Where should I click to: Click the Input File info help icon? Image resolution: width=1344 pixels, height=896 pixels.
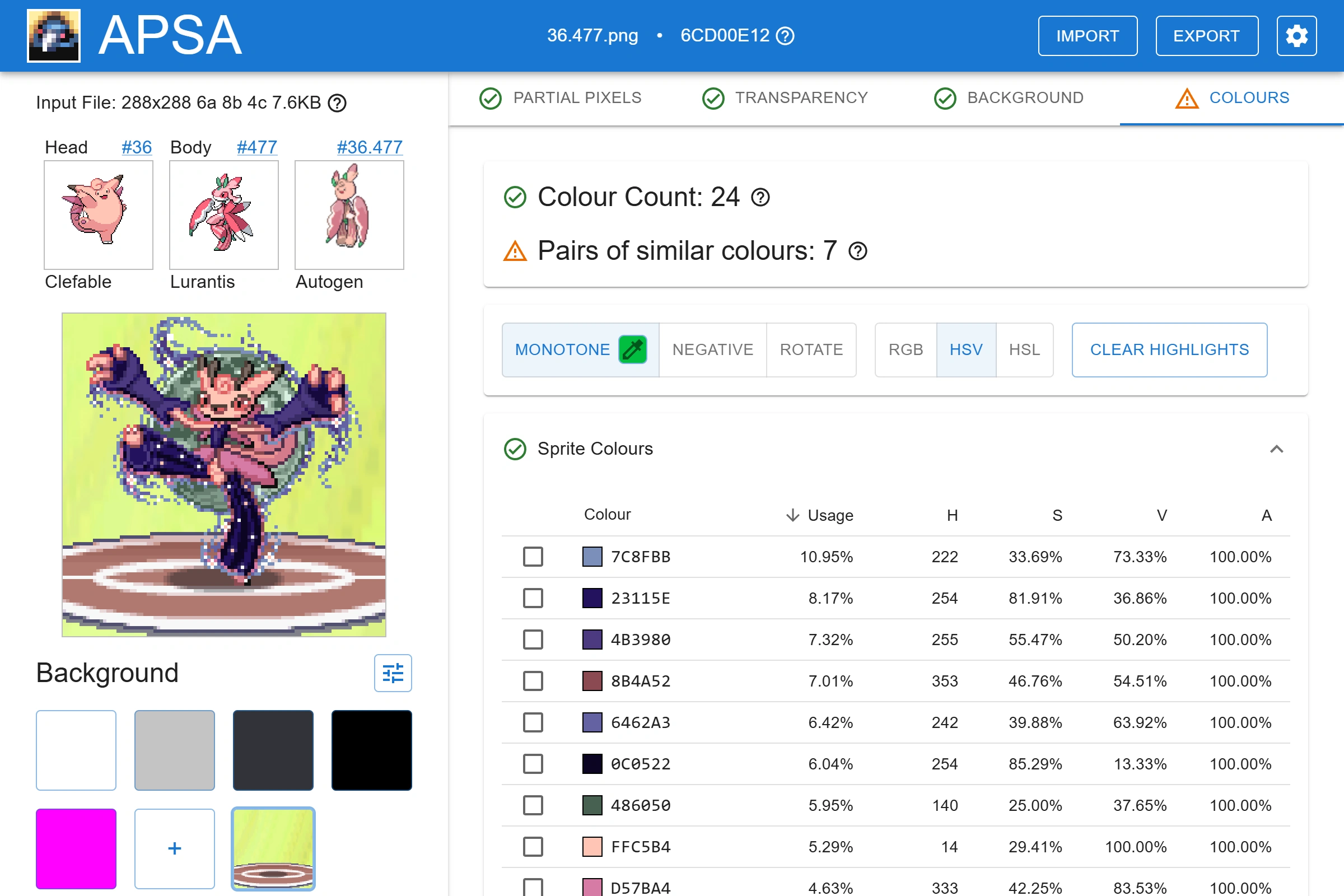coord(337,103)
